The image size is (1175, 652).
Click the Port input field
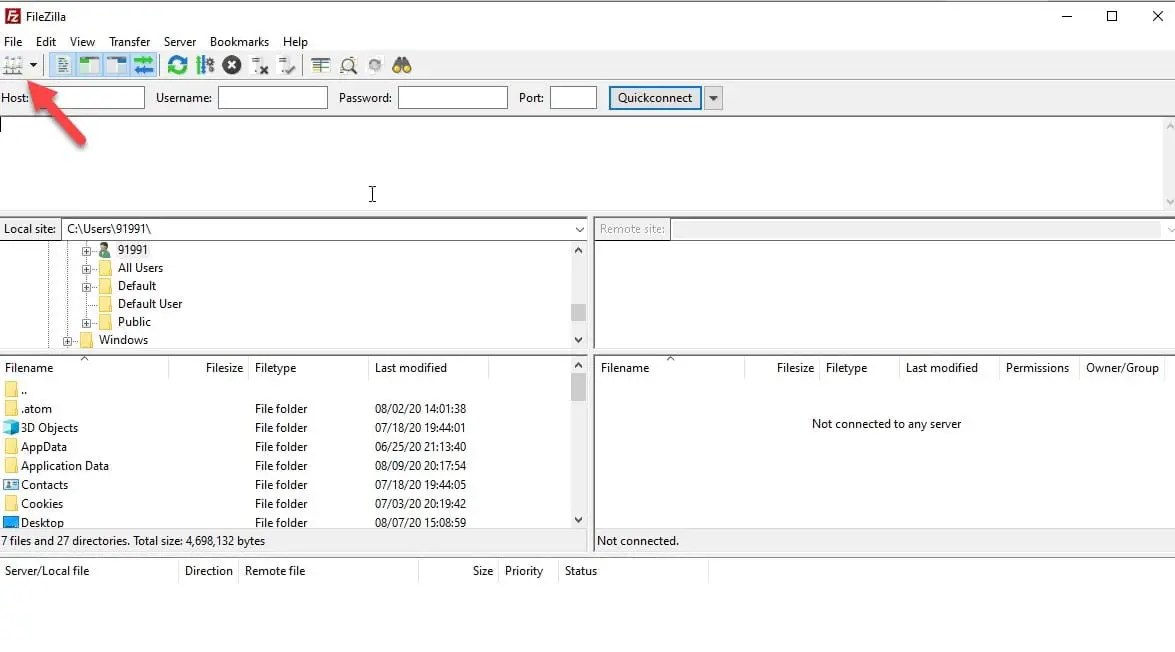573,97
